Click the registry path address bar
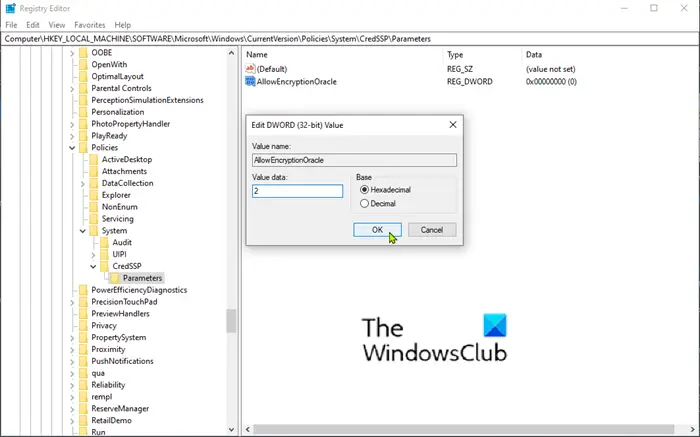 (x=350, y=39)
